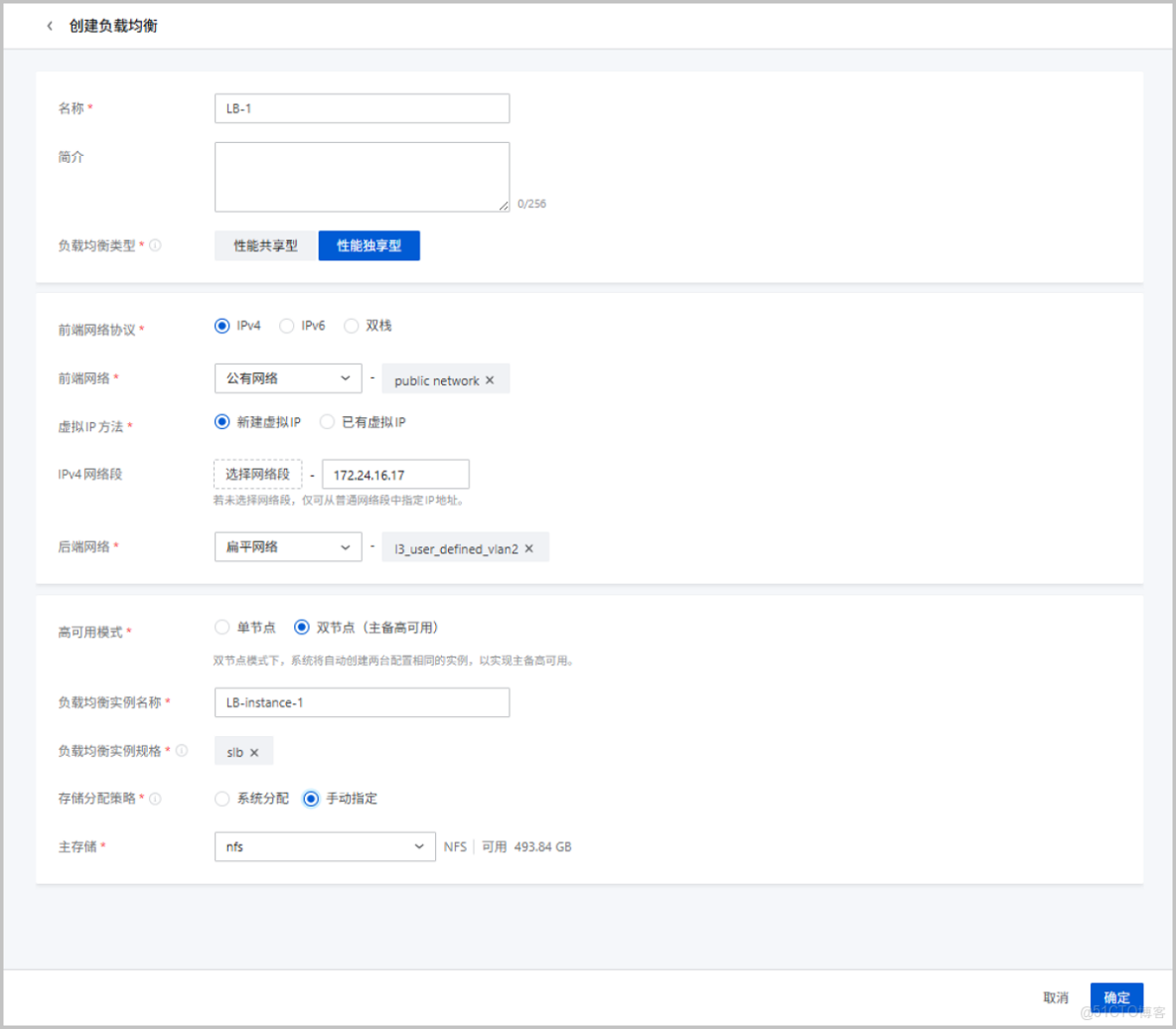Switch to 性能共享型 load balancer type
1176x1029 pixels.
click(264, 244)
